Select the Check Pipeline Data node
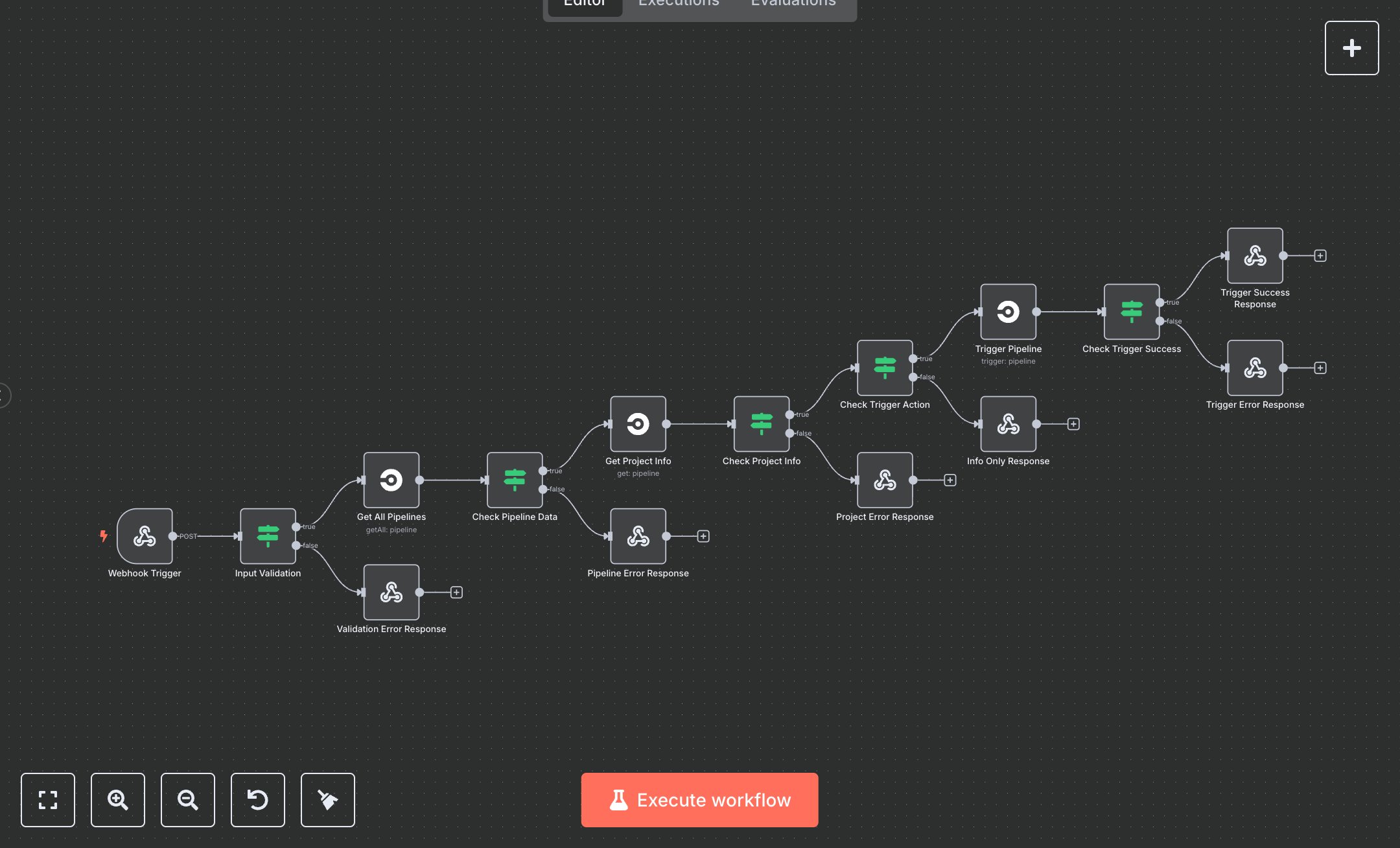The width and height of the screenshot is (1400, 848). tap(515, 480)
